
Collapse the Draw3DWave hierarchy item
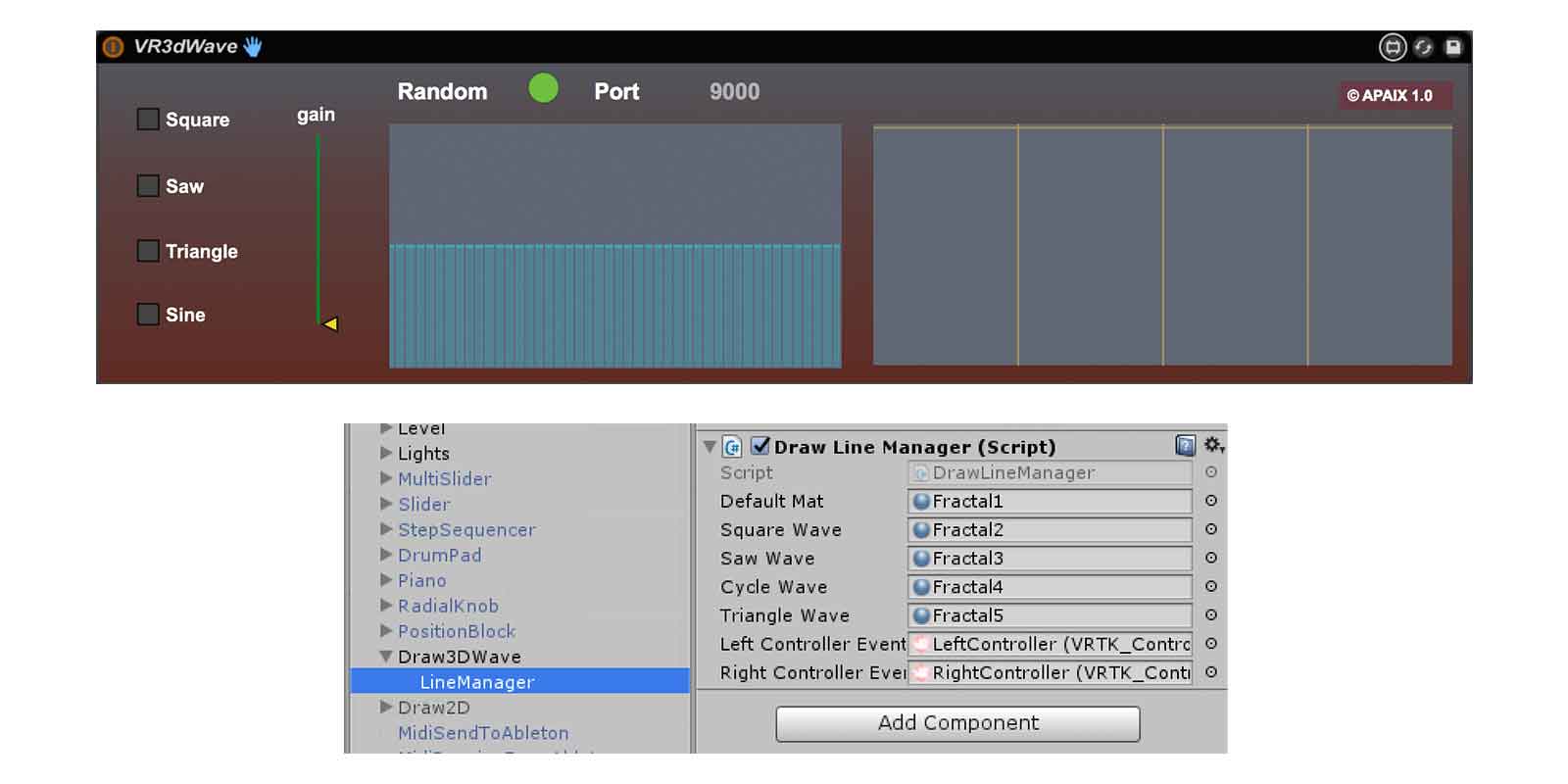[386, 657]
